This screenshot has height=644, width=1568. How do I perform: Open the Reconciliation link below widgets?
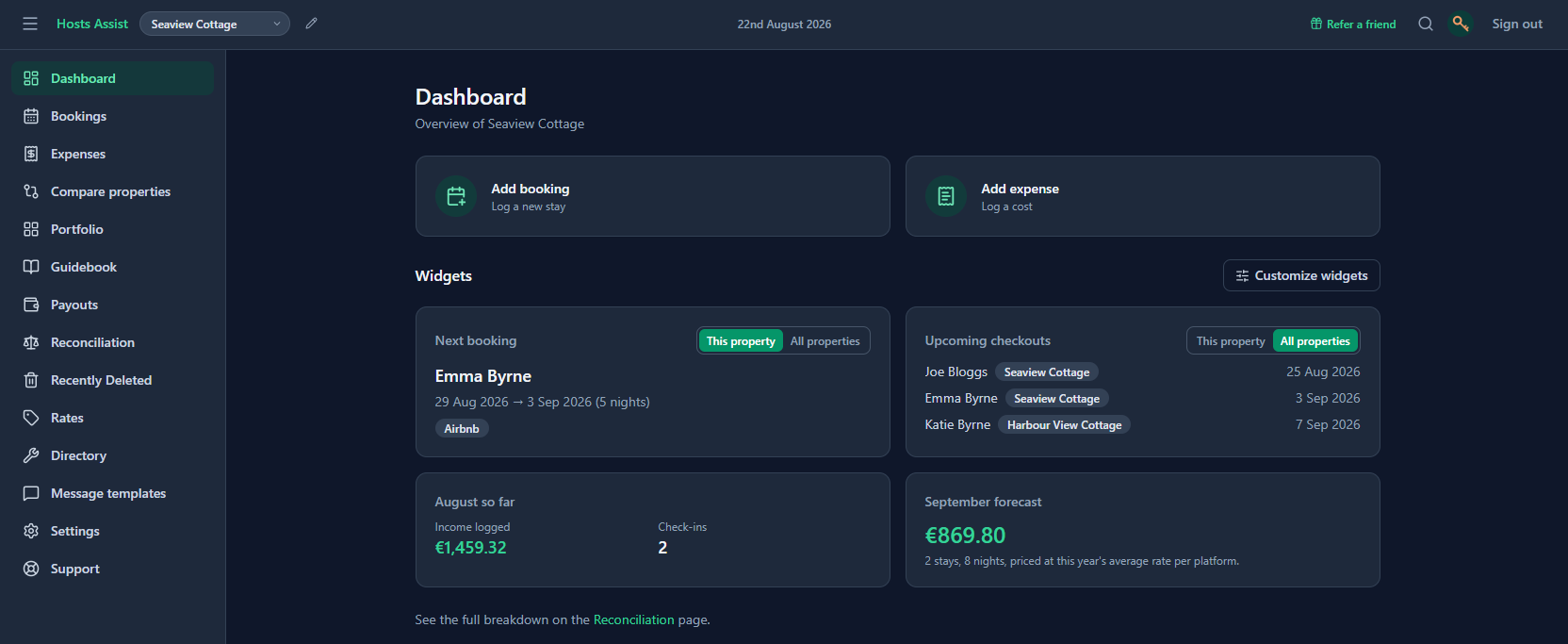pyautogui.click(x=634, y=619)
